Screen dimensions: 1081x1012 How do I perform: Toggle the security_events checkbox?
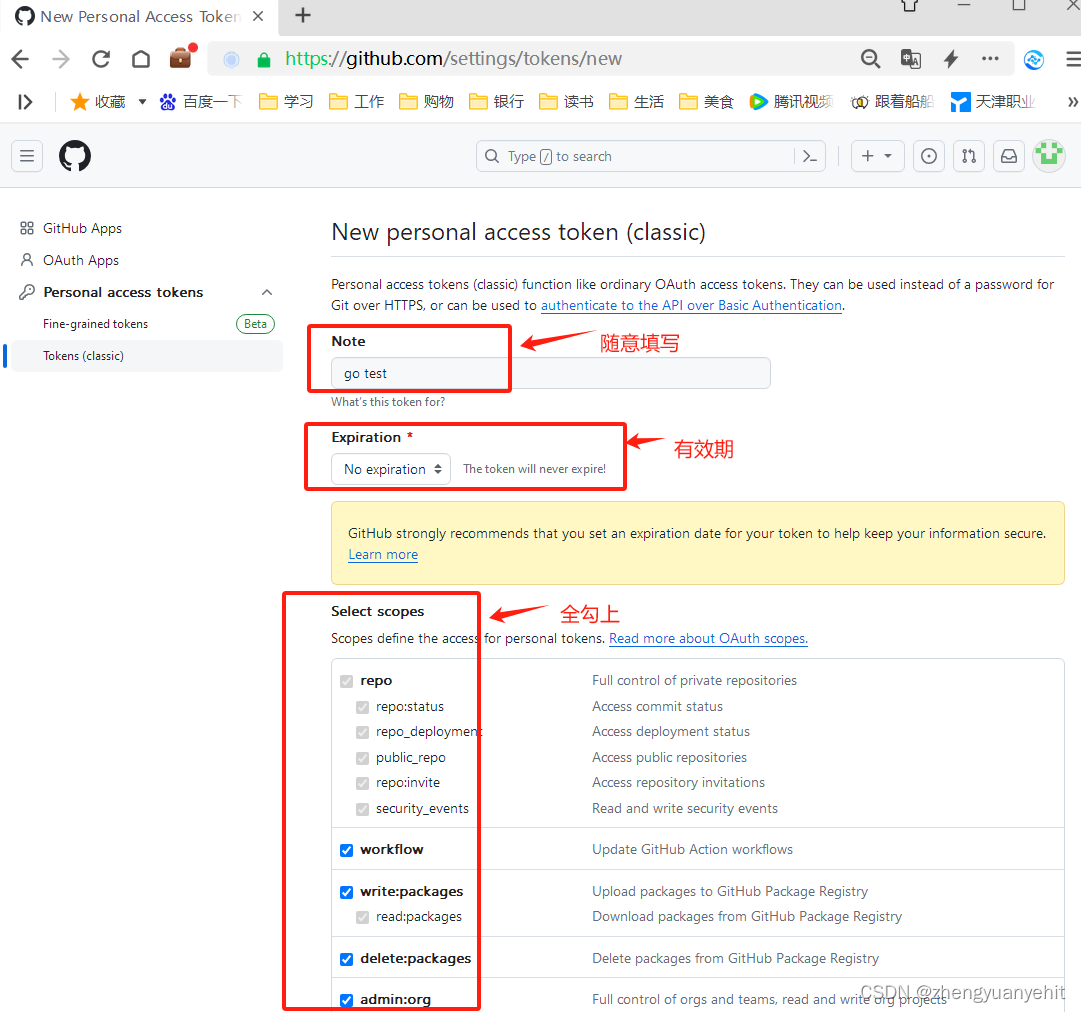pyautogui.click(x=363, y=809)
